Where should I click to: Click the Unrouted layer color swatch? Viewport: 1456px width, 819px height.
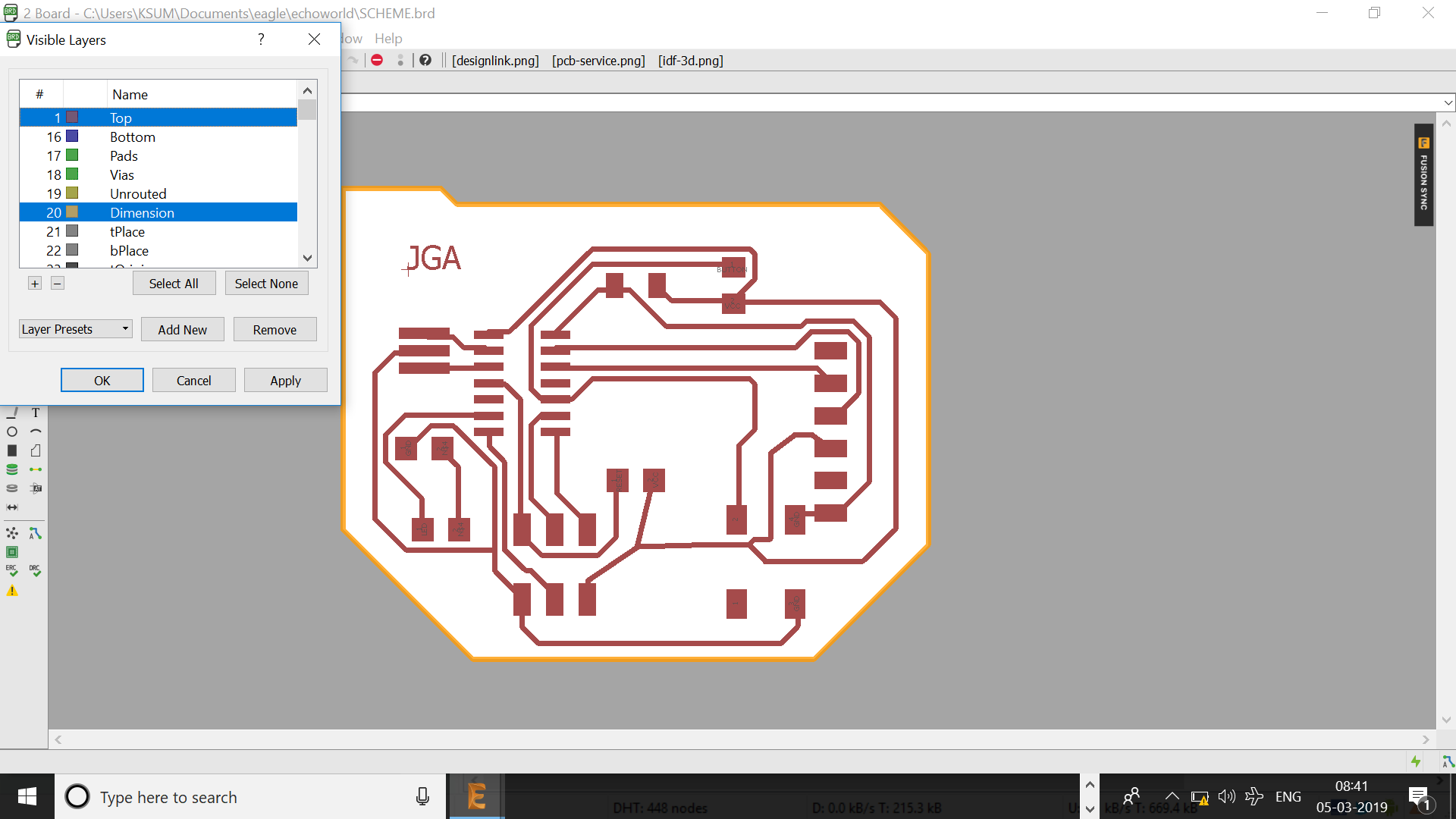pyautogui.click(x=72, y=193)
